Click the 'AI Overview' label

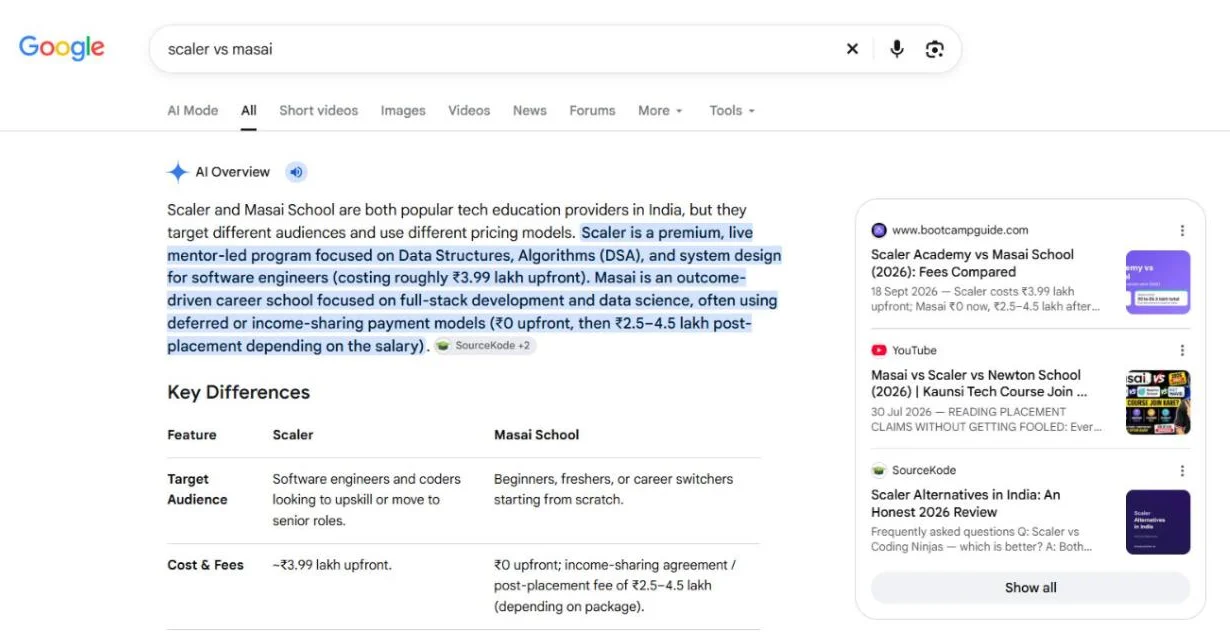[x=233, y=172]
